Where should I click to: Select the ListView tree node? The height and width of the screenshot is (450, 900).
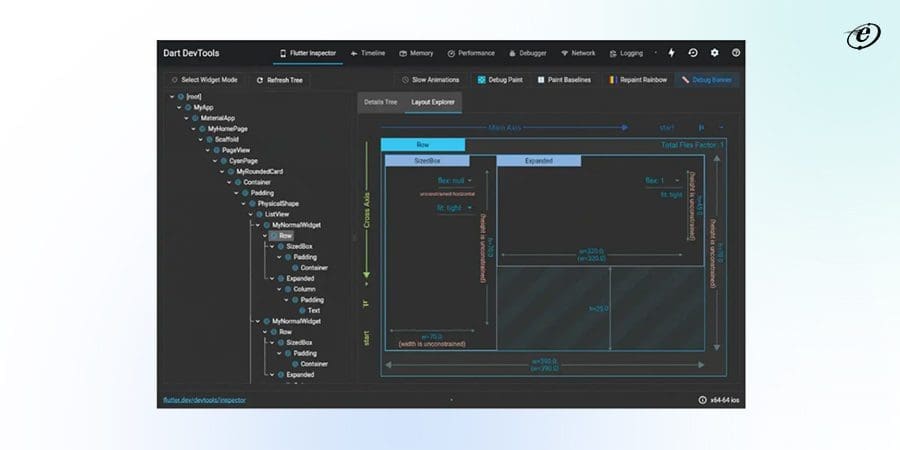click(277, 214)
